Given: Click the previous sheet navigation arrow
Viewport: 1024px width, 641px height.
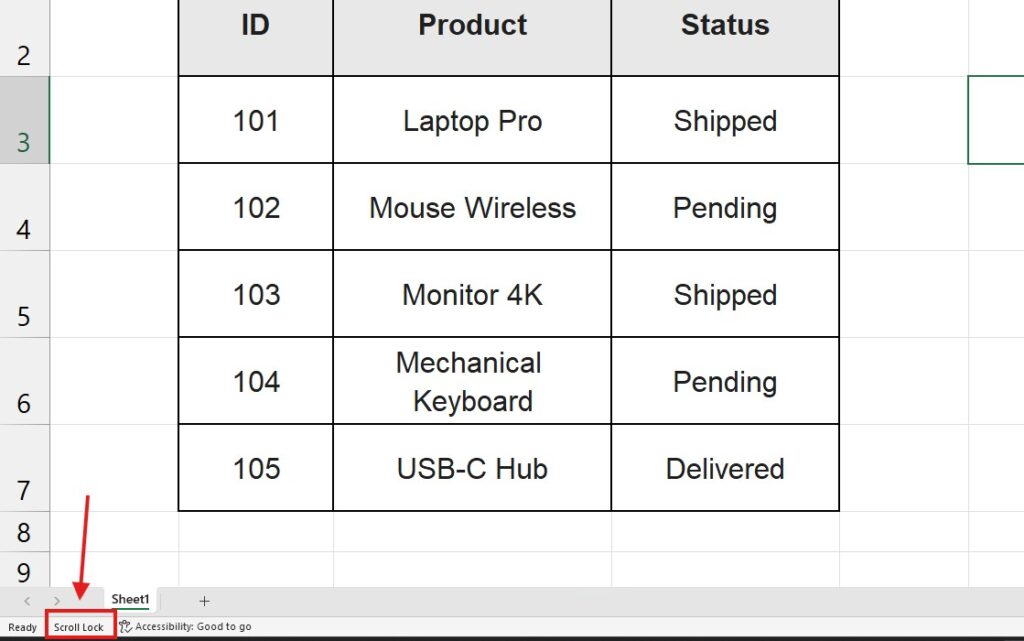Looking at the screenshot, I should pyautogui.click(x=28, y=600).
